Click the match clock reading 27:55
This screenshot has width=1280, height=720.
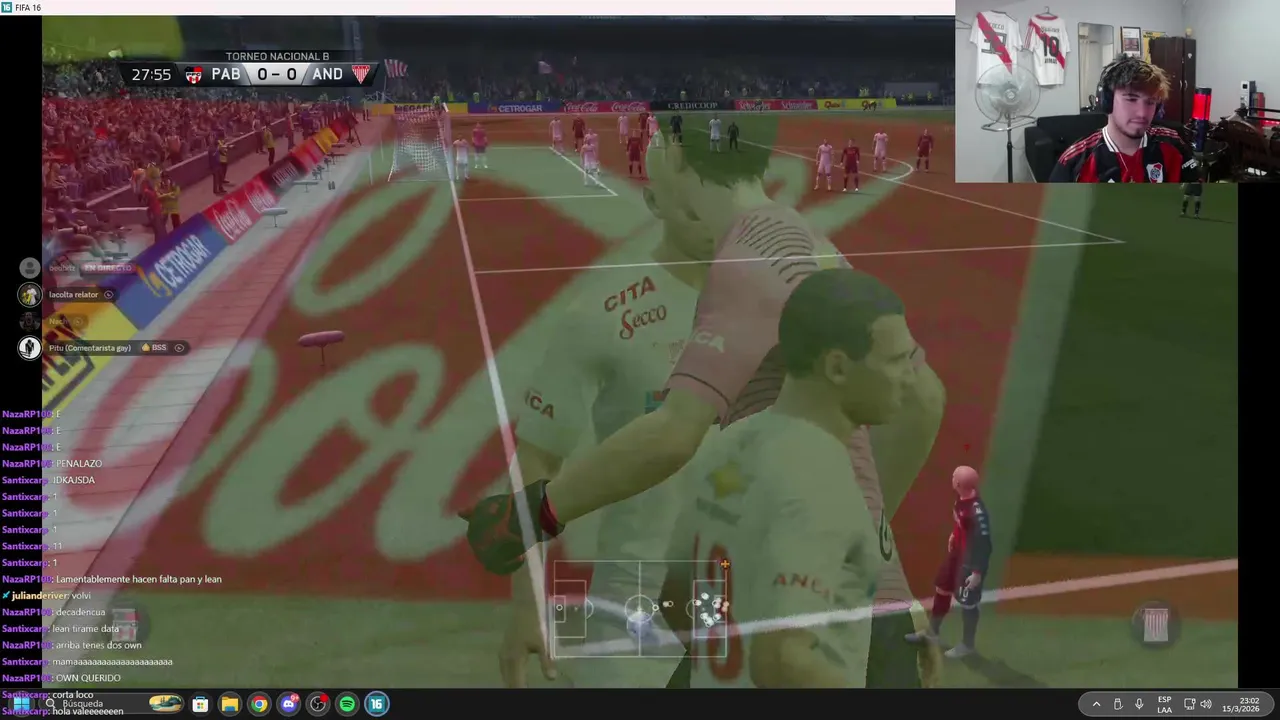(151, 74)
